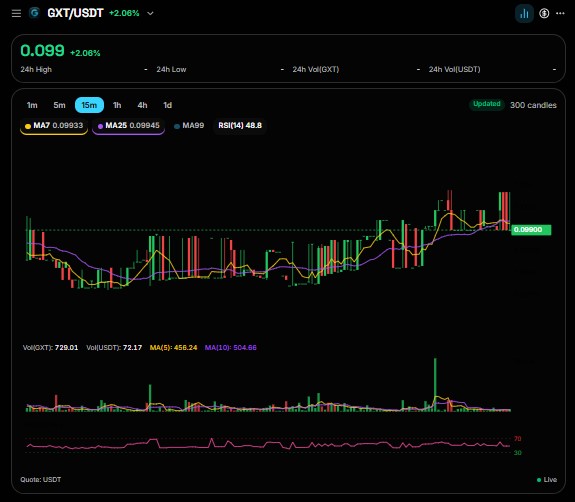Click the 24h Vol(GXT) label
The height and width of the screenshot is (502, 575).
tap(316, 69)
